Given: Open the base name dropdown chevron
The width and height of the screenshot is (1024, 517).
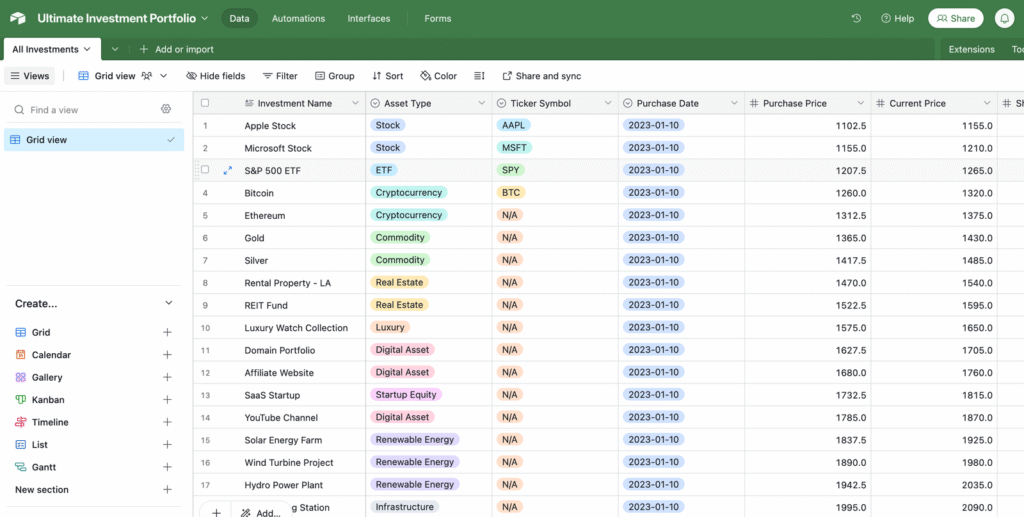Looking at the screenshot, I should (204, 18).
